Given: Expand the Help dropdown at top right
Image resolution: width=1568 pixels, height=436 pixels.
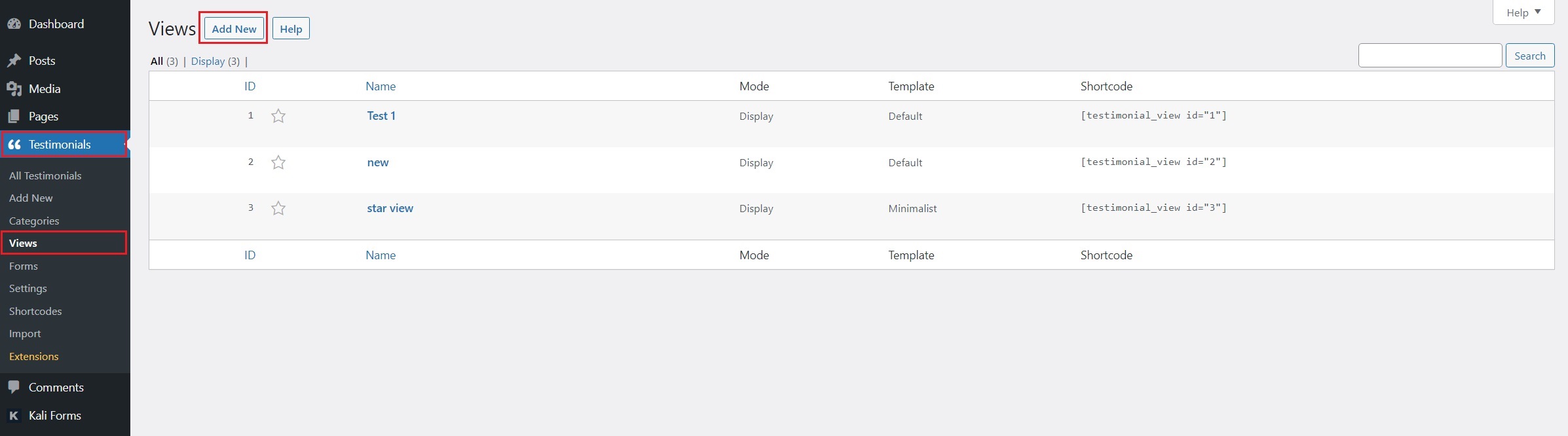Looking at the screenshot, I should tap(1523, 12).
